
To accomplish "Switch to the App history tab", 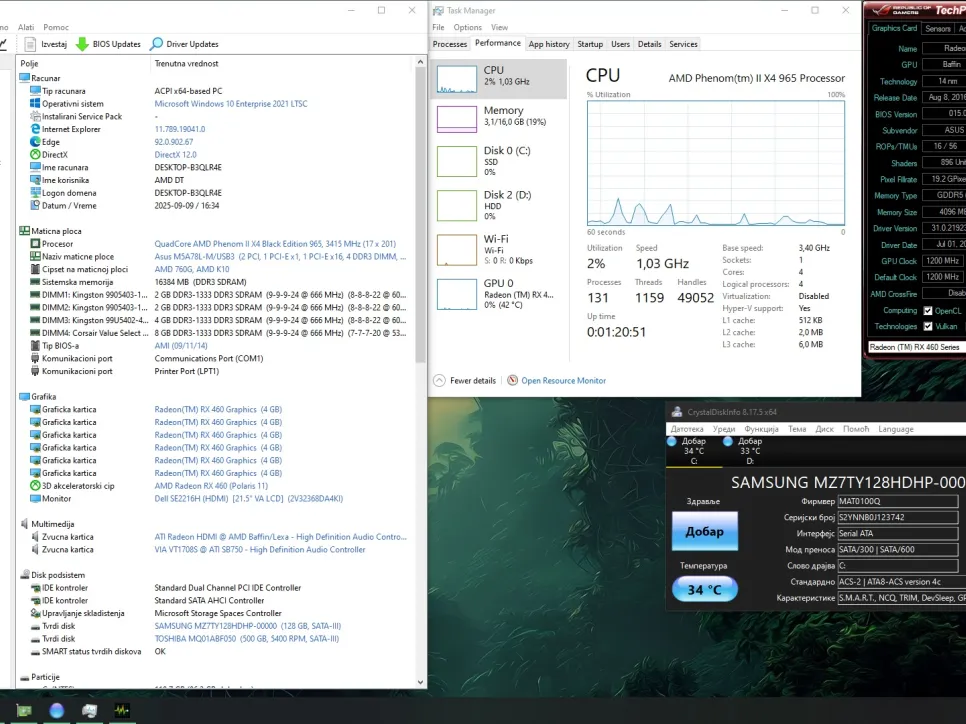I will click(549, 44).
